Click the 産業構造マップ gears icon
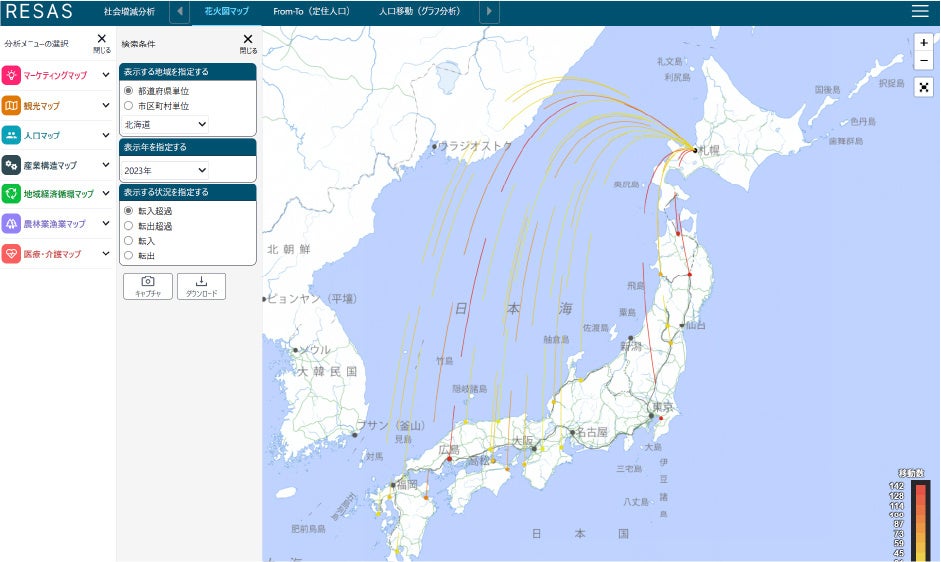The width and height of the screenshot is (941, 562). click(x=11, y=165)
